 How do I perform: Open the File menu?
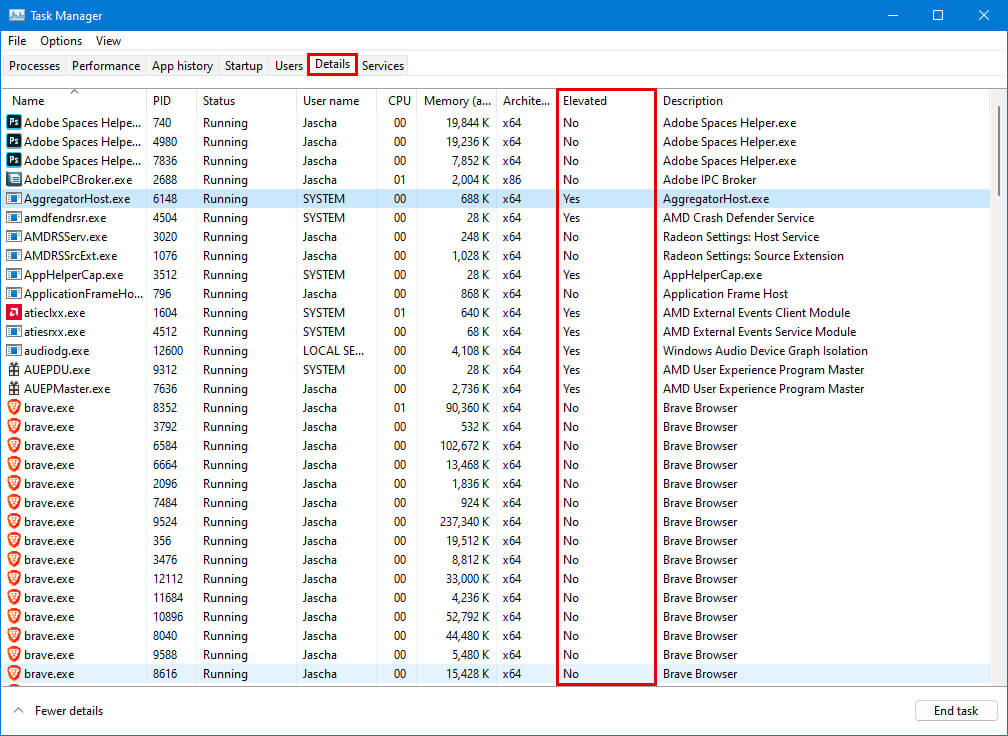pyautogui.click(x=17, y=40)
